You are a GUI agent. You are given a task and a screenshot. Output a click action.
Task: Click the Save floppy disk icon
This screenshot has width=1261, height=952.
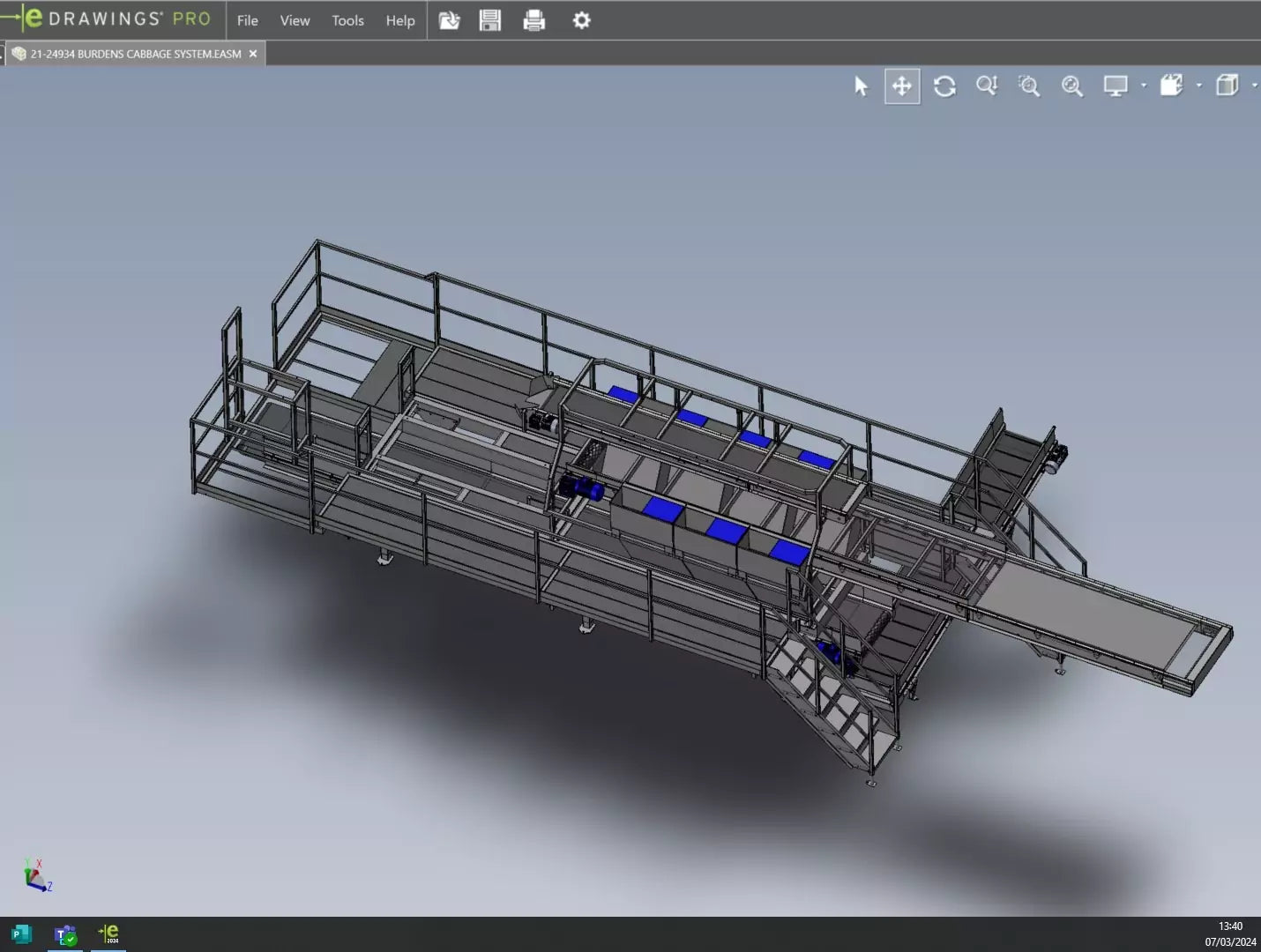tap(490, 20)
